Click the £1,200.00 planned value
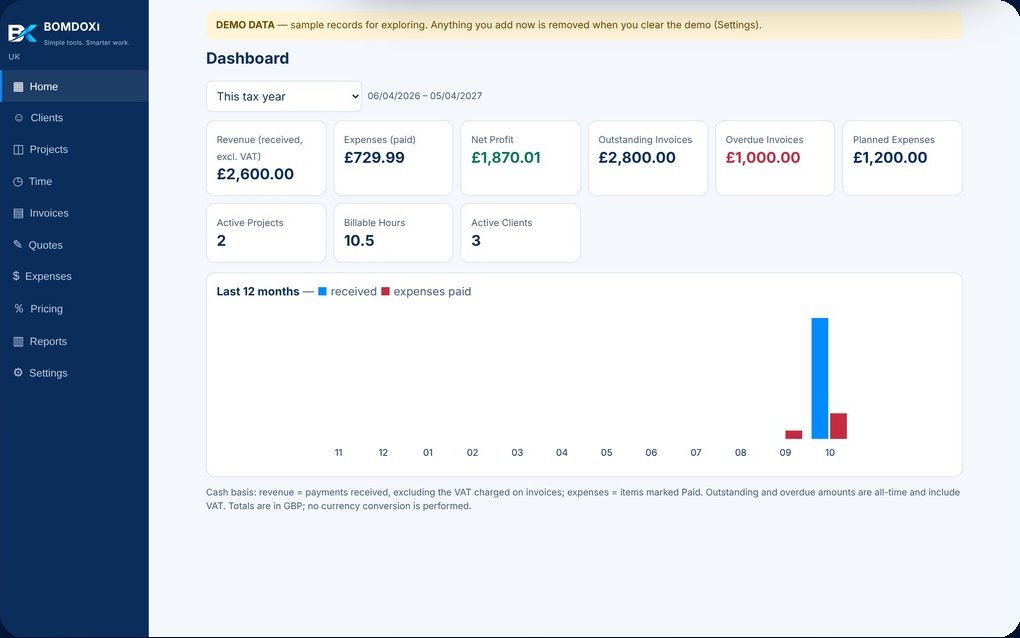Image resolution: width=1020 pixels, height=638 pixels. [890, 157]
